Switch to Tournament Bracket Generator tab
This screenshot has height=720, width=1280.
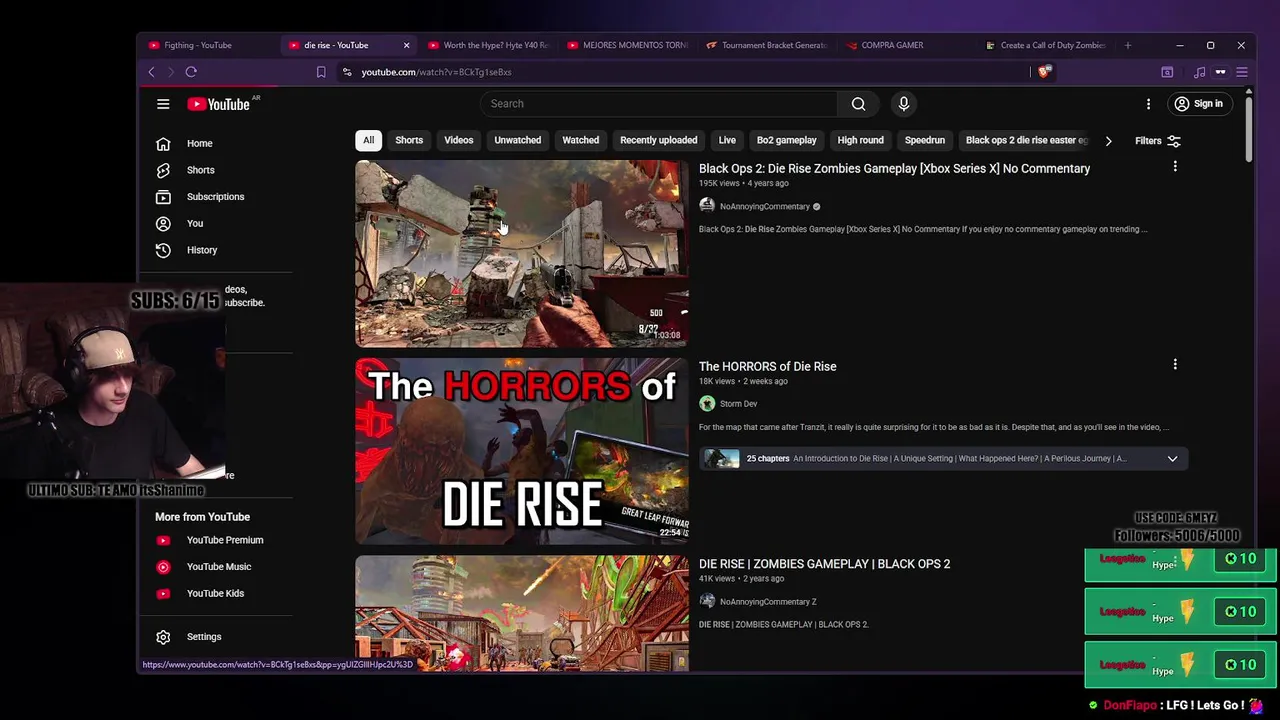coord(767,45)
